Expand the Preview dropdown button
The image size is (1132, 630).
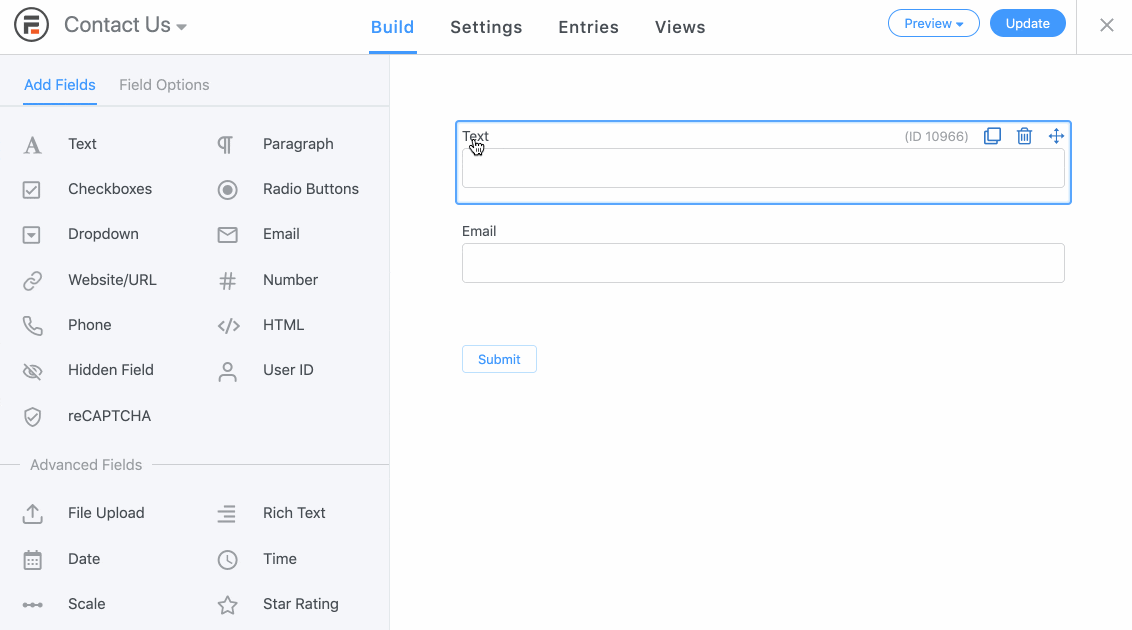click(x=933, y=23)
